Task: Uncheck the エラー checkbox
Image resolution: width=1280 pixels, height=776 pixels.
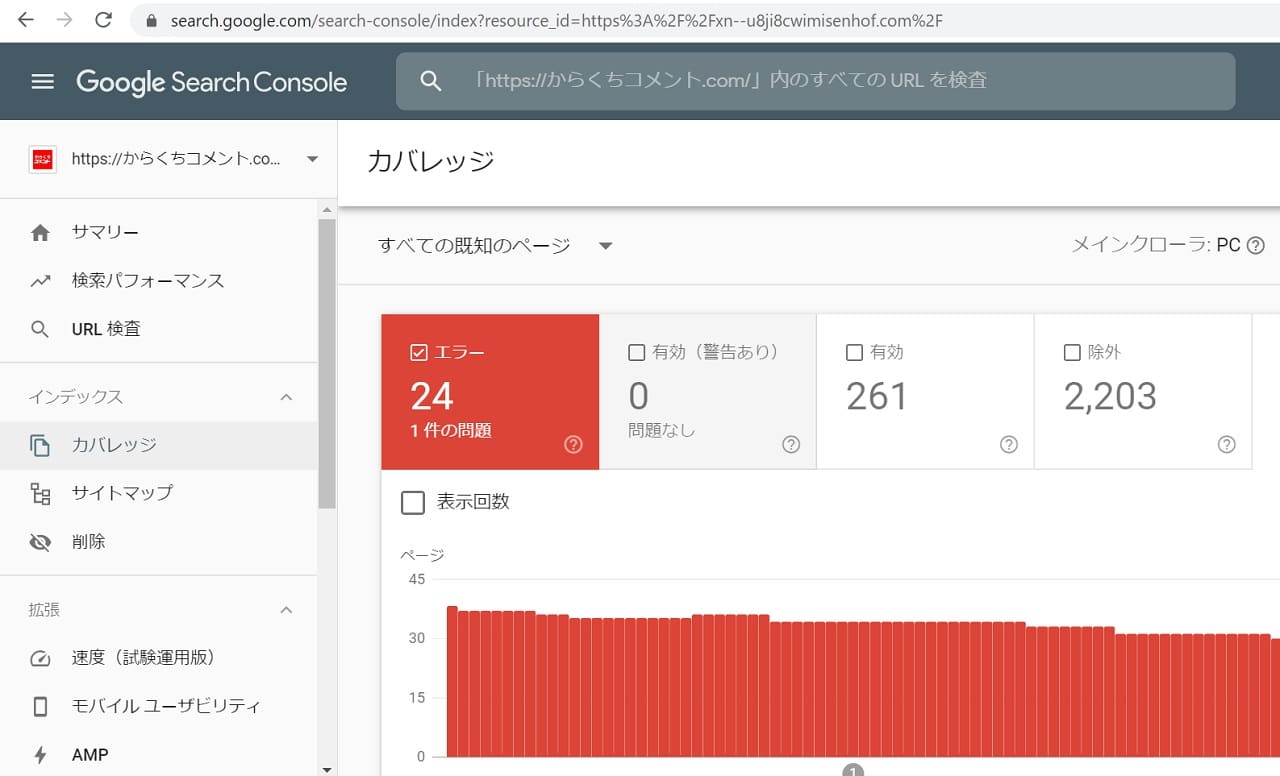Action: click(x=420, y=352)
